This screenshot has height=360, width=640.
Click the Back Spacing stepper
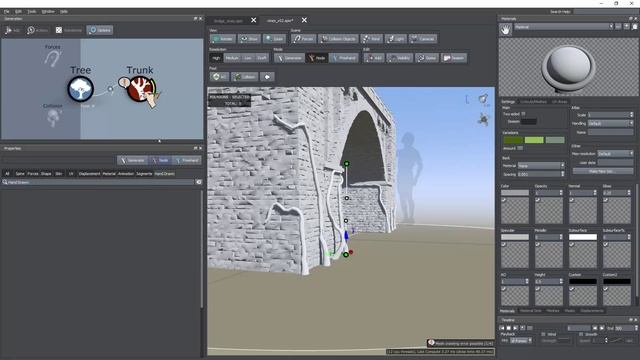562,174
